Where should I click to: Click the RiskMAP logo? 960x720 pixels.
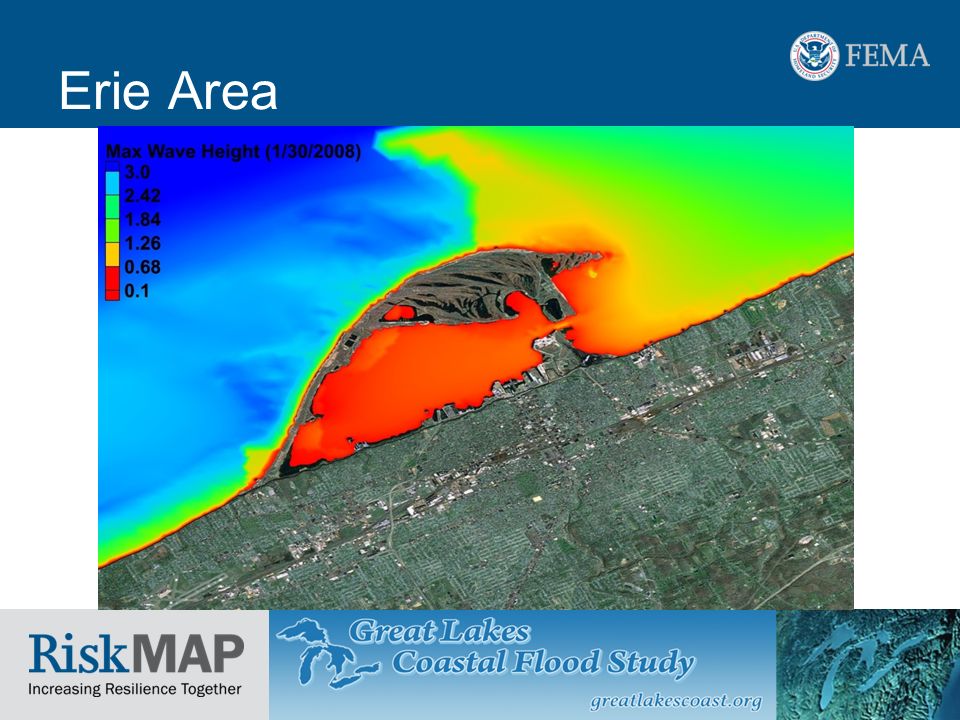[136, 653]
